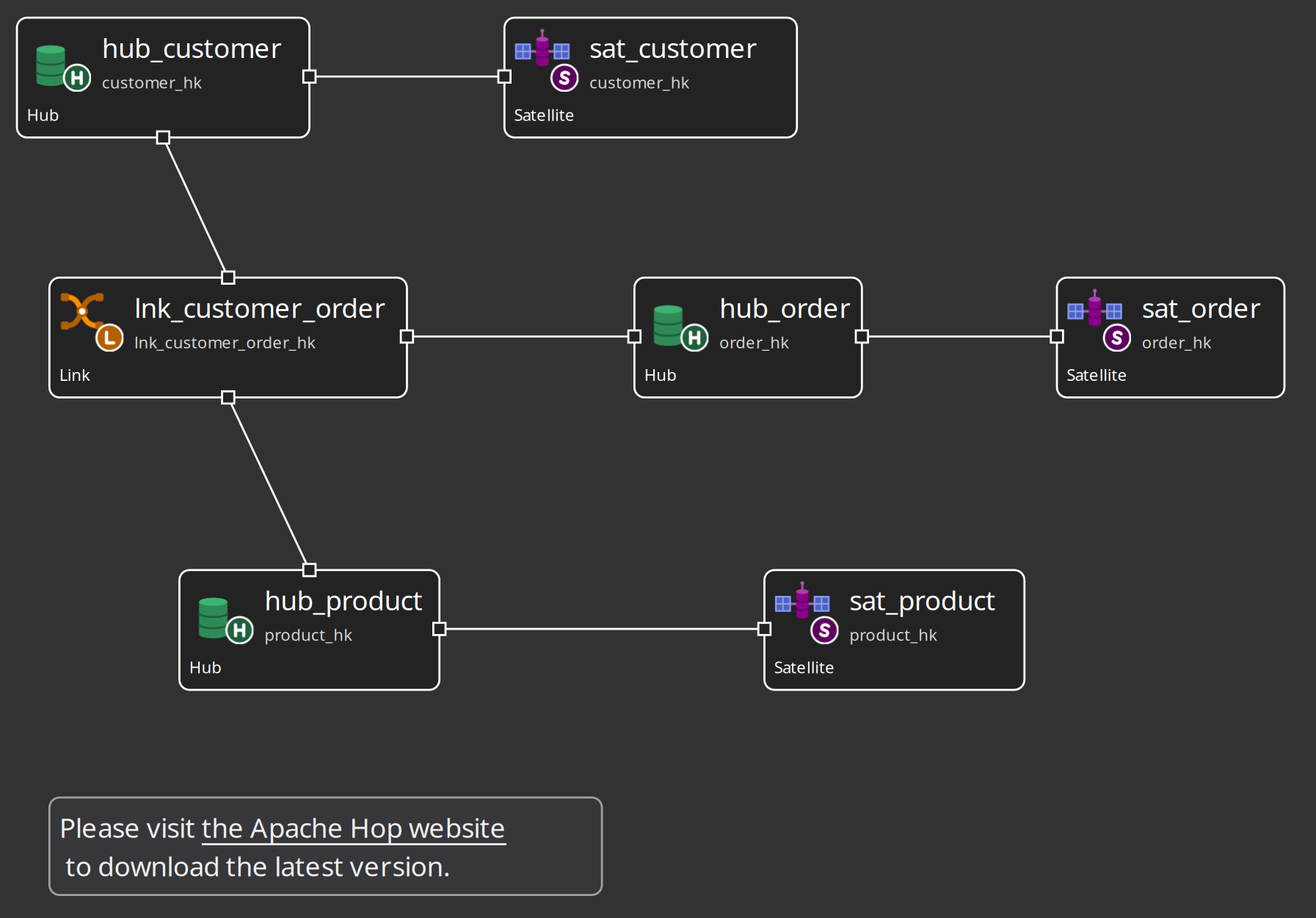Click the hub_customer database hub icon

63,68
